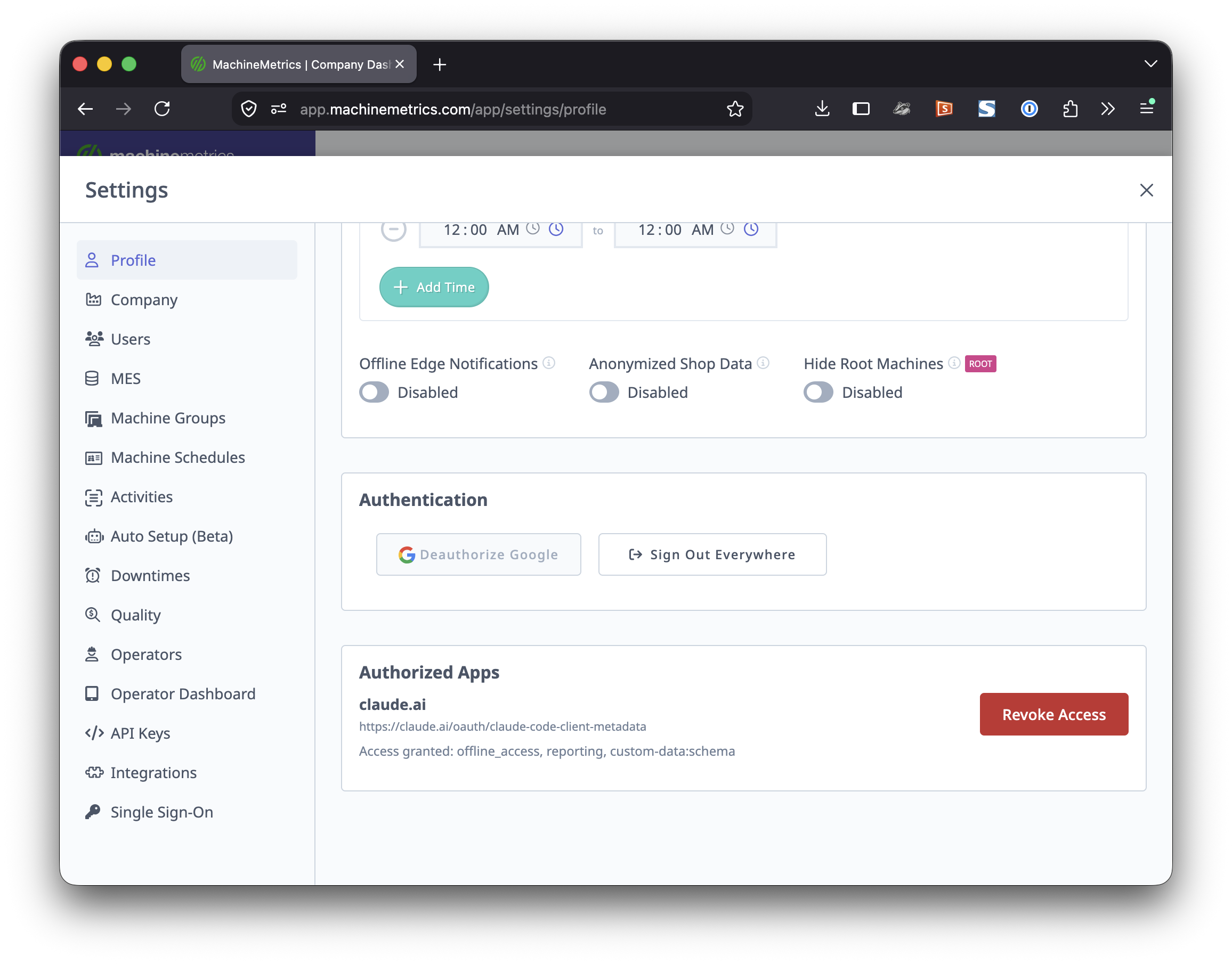This screenshot has height=964, width=1232.
Task: Open a new browser tab
Action: coord(439,65)
